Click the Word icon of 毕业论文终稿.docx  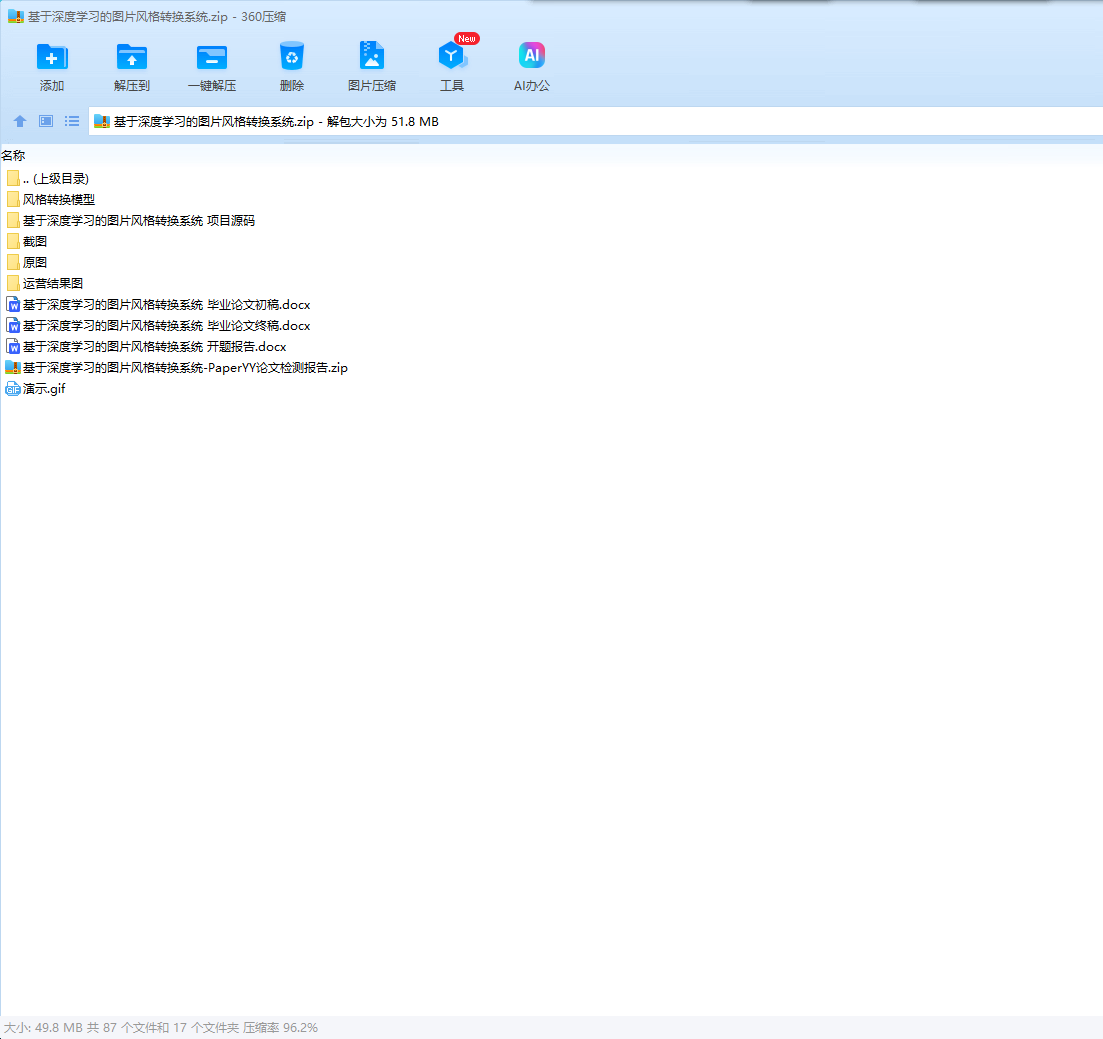click(x=13, y=326)
